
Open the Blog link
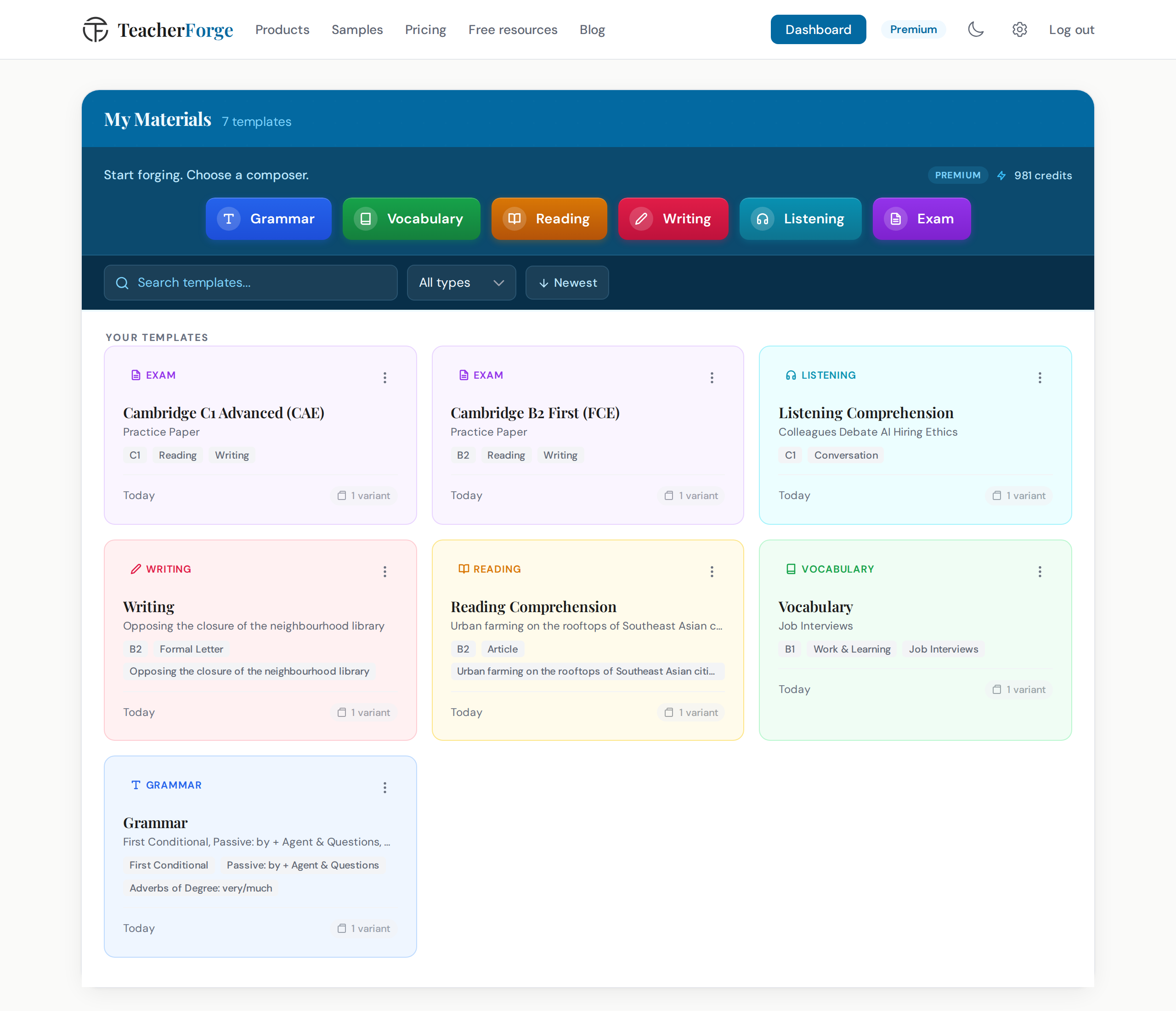coord(592,29)
